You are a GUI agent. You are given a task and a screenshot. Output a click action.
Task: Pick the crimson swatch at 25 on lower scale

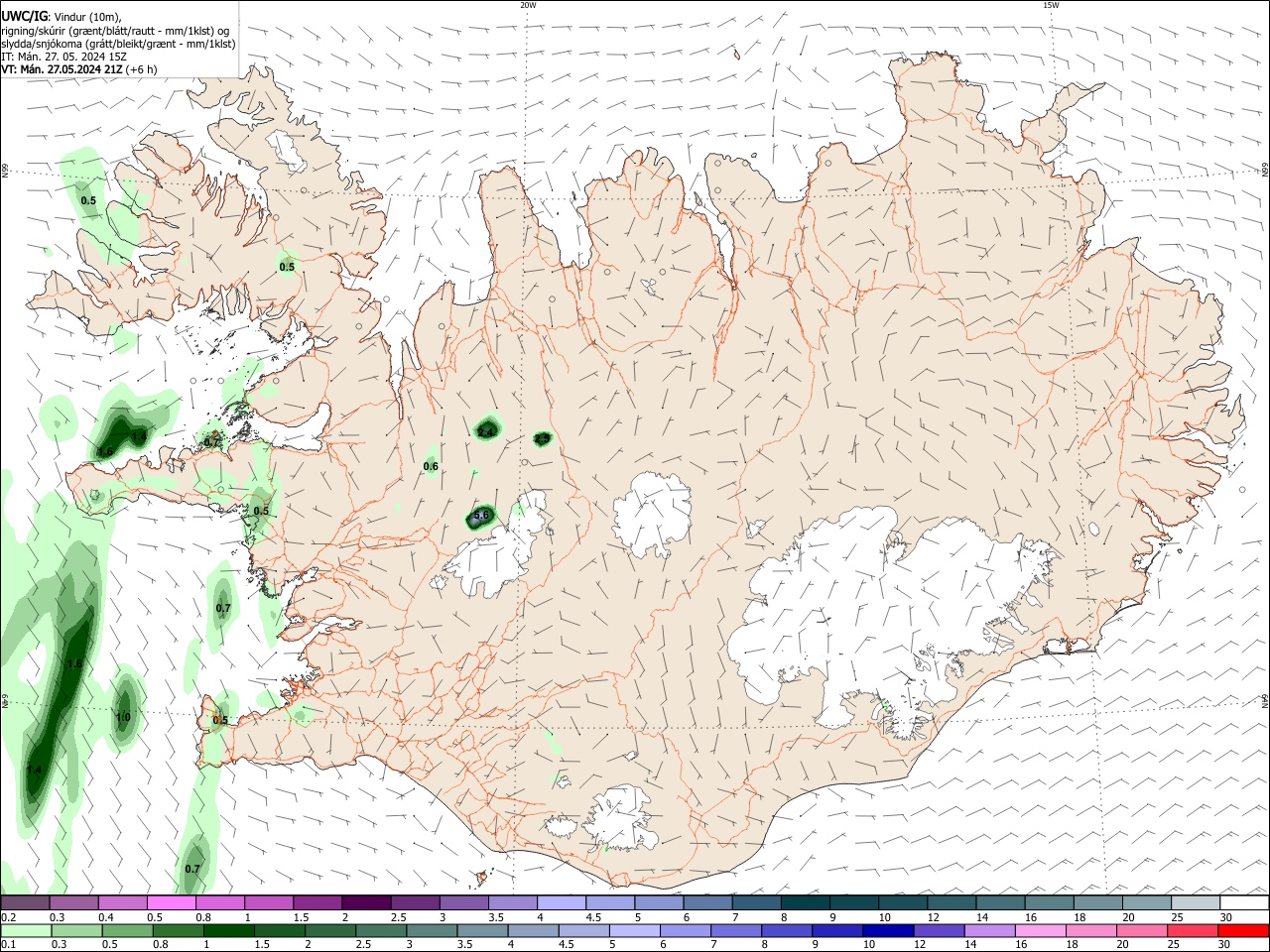tap(1193, 931)
